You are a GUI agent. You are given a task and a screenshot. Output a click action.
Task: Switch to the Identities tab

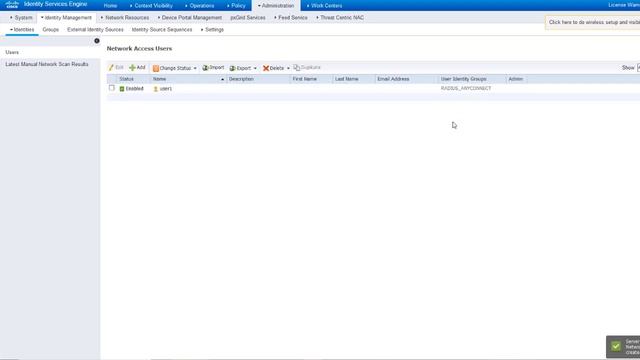(x=22, y=29)
